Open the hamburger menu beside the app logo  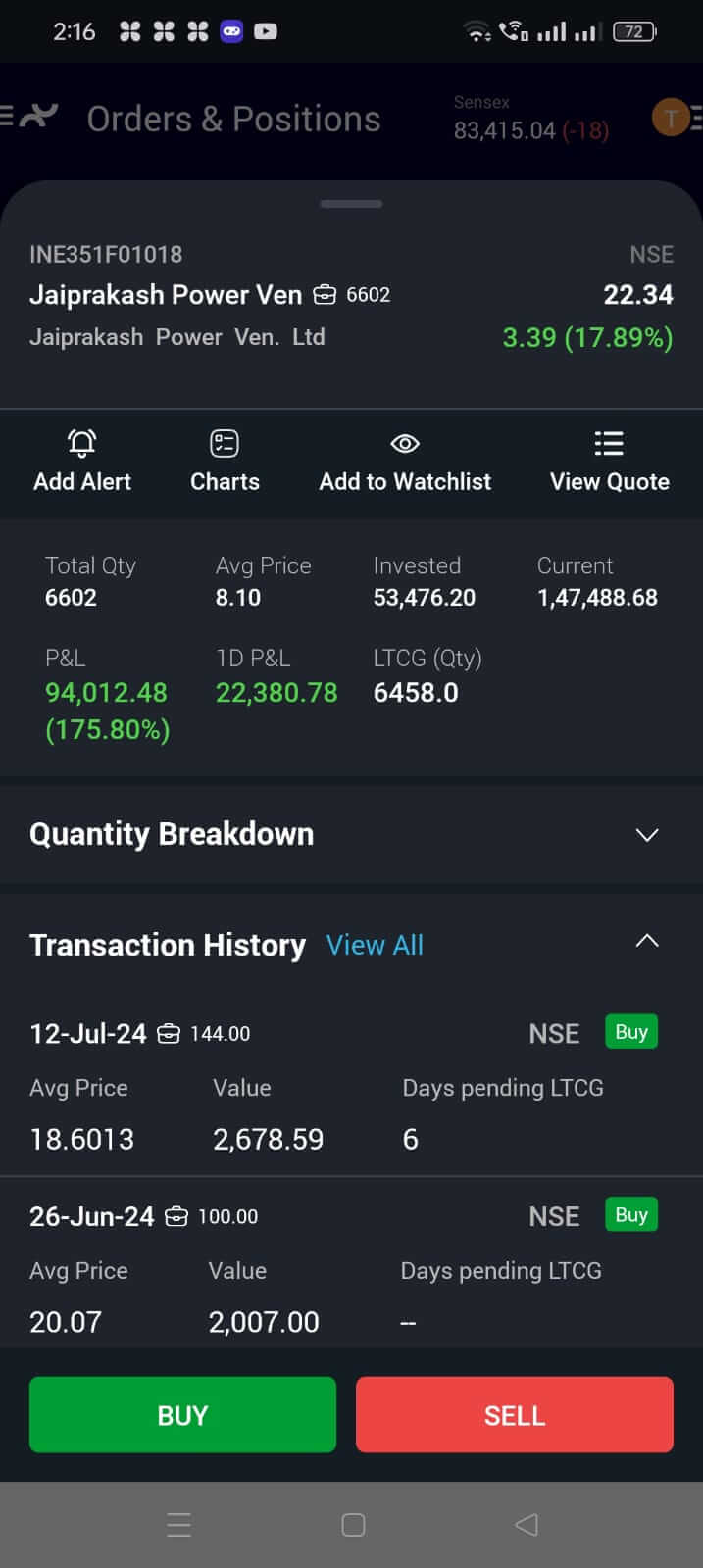coord(8,118)
